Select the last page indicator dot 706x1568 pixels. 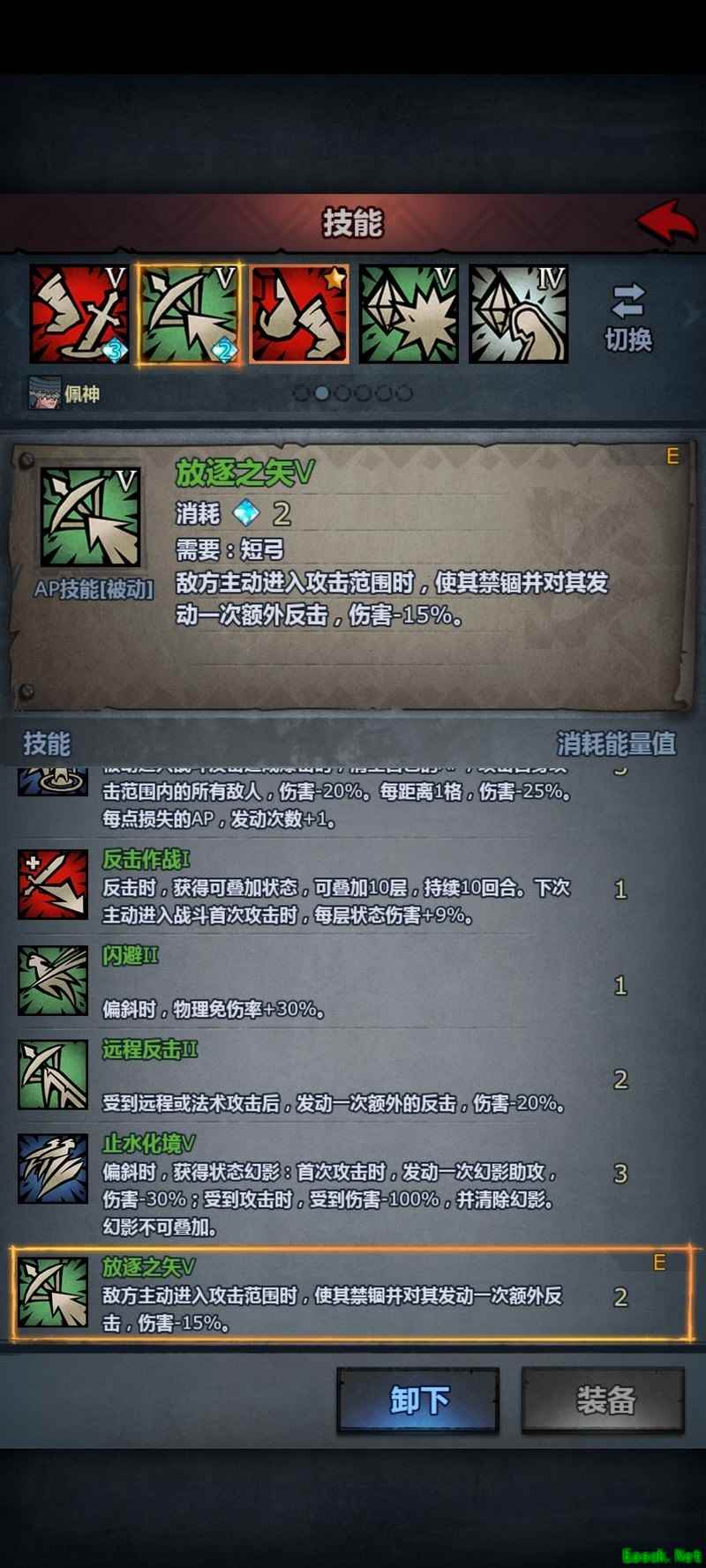pyautogui.click(x=403, y=393)
